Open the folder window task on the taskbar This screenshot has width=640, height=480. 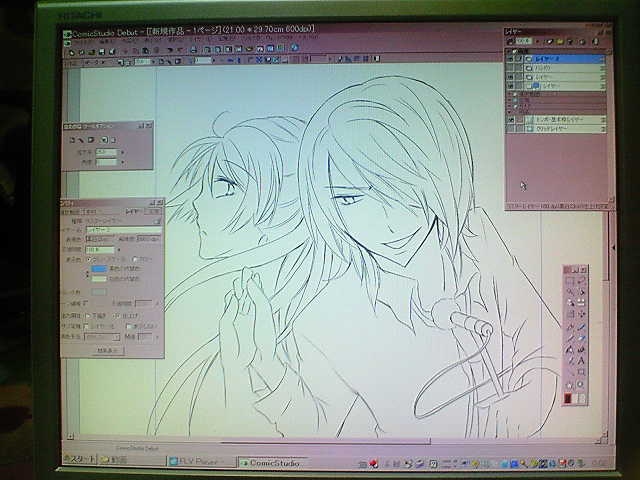(131, 460)
